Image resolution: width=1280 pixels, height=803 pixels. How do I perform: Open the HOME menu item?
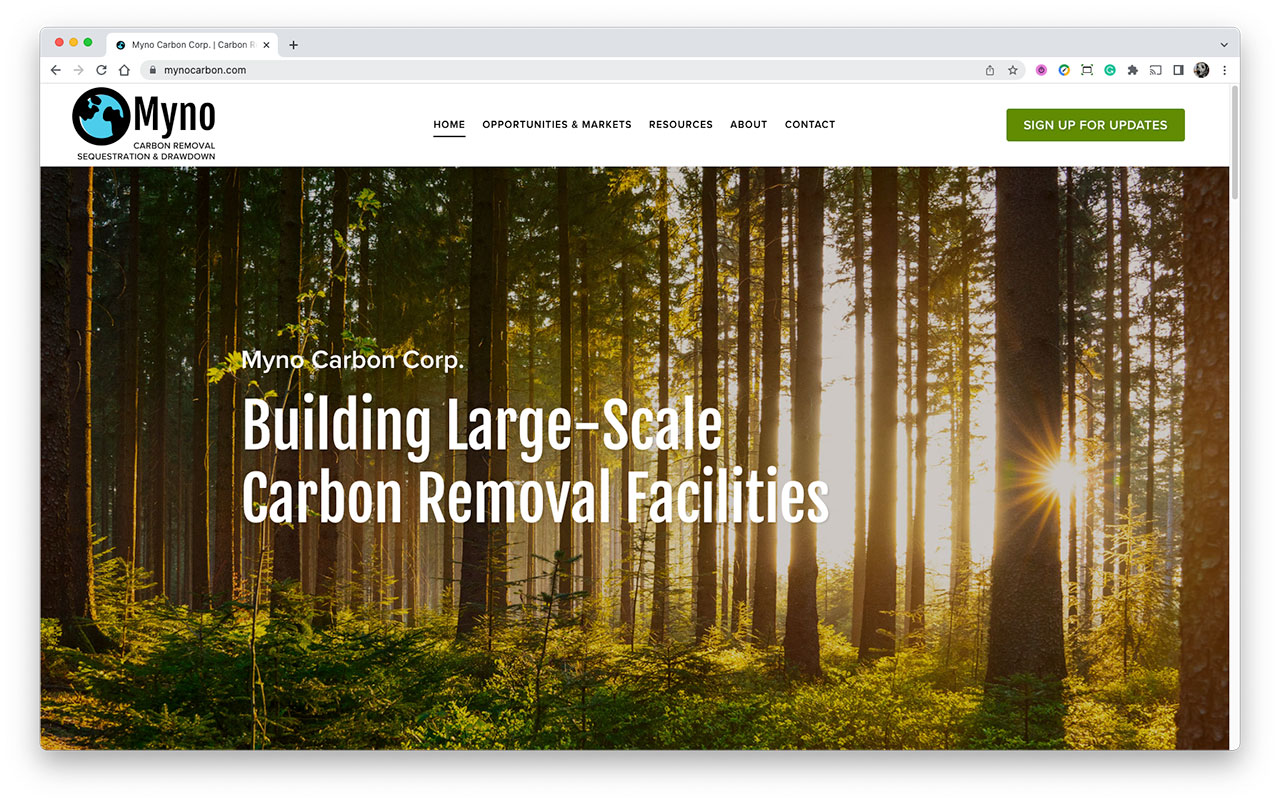[449, 125]
